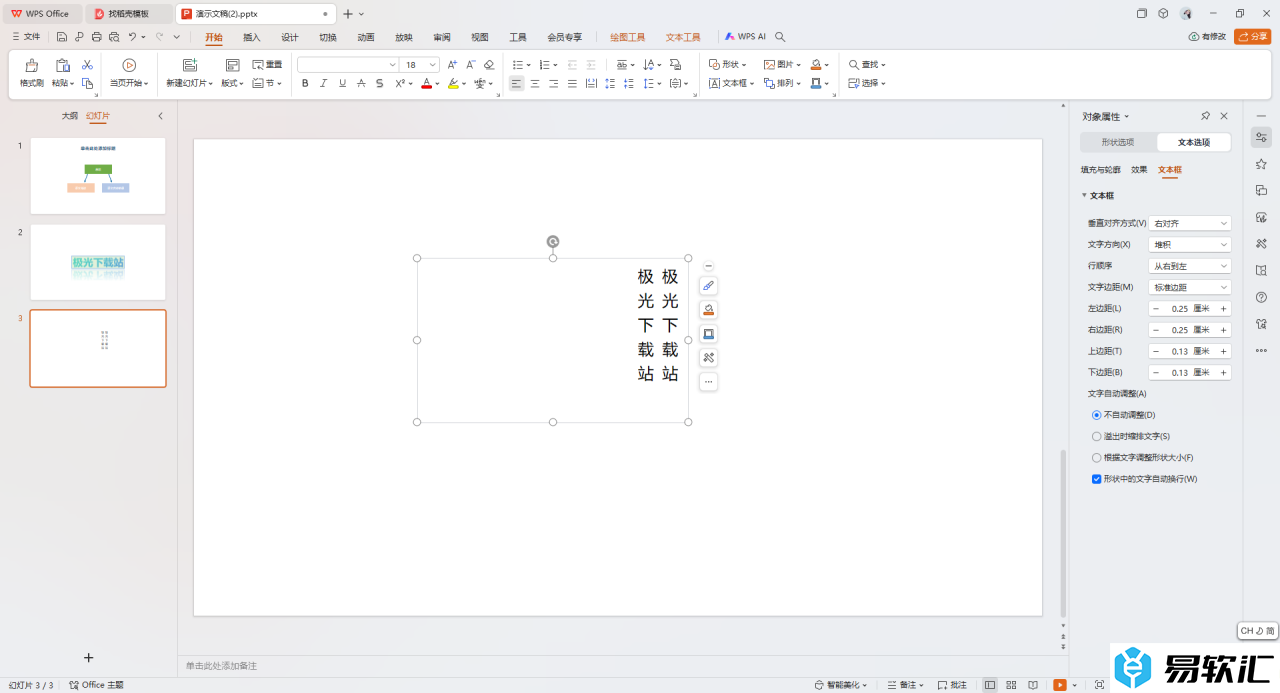Click the Format Painter (格式刷) icon
This screenshot has width=1280, height=693.
point(31,65)
